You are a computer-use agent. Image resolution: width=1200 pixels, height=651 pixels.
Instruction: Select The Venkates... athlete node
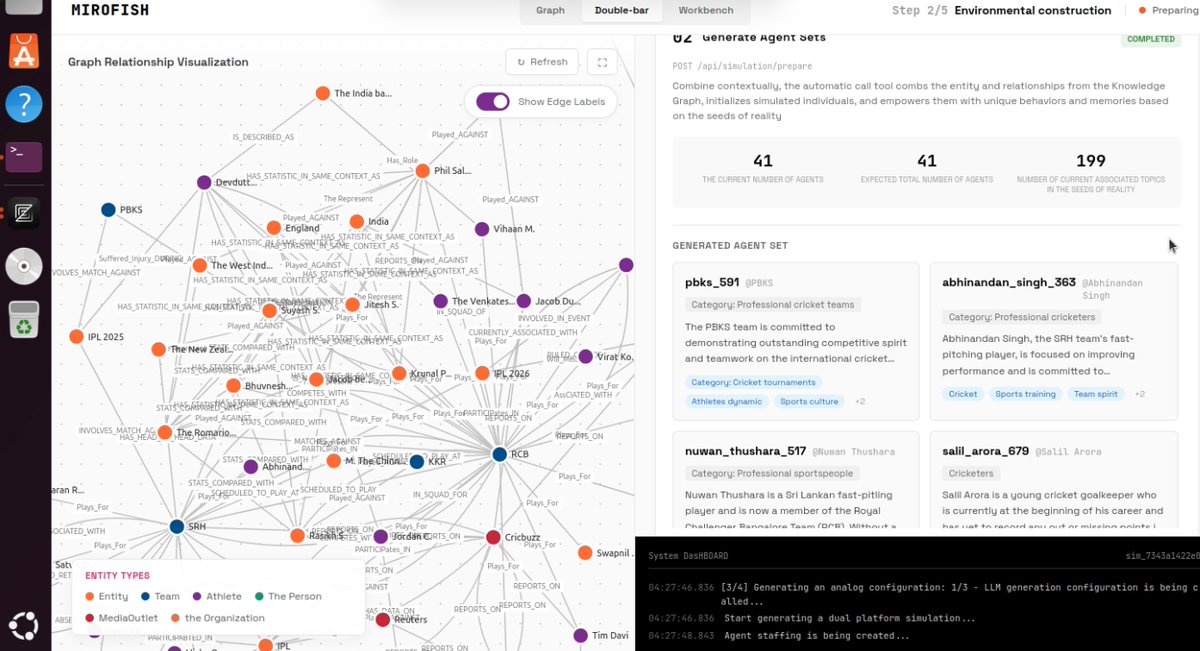tap(440, 301)
